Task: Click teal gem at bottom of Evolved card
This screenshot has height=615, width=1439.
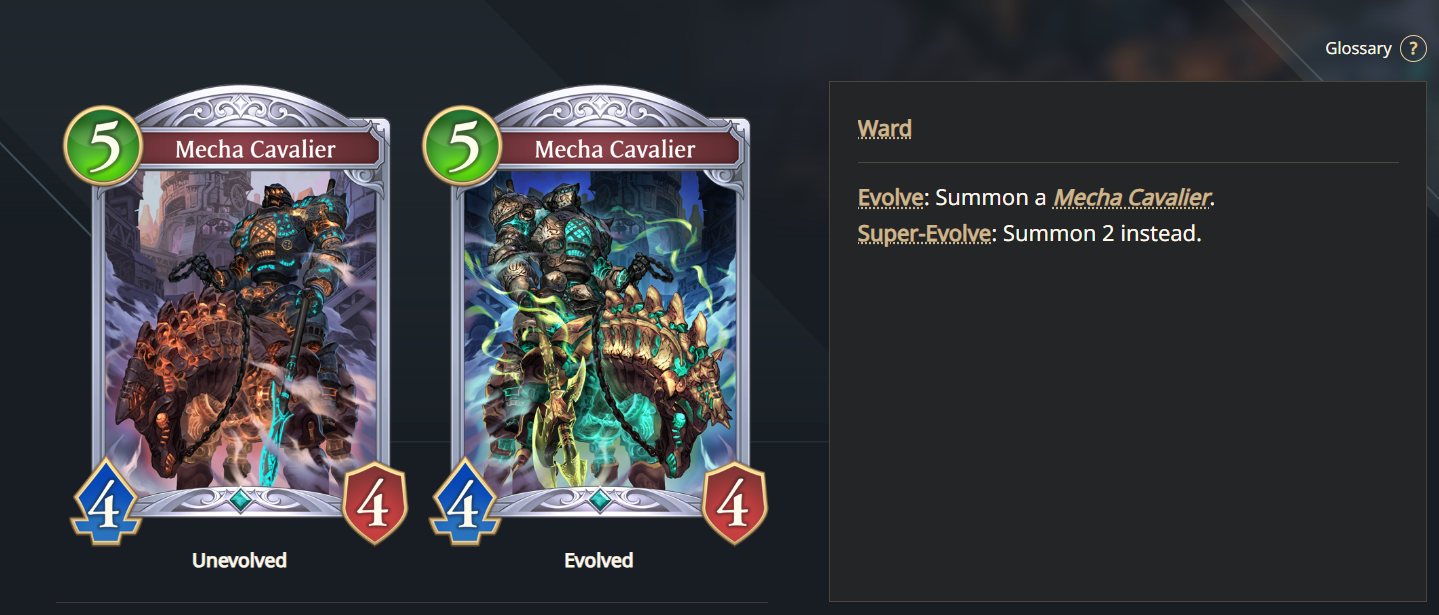Action: (599, 500)
